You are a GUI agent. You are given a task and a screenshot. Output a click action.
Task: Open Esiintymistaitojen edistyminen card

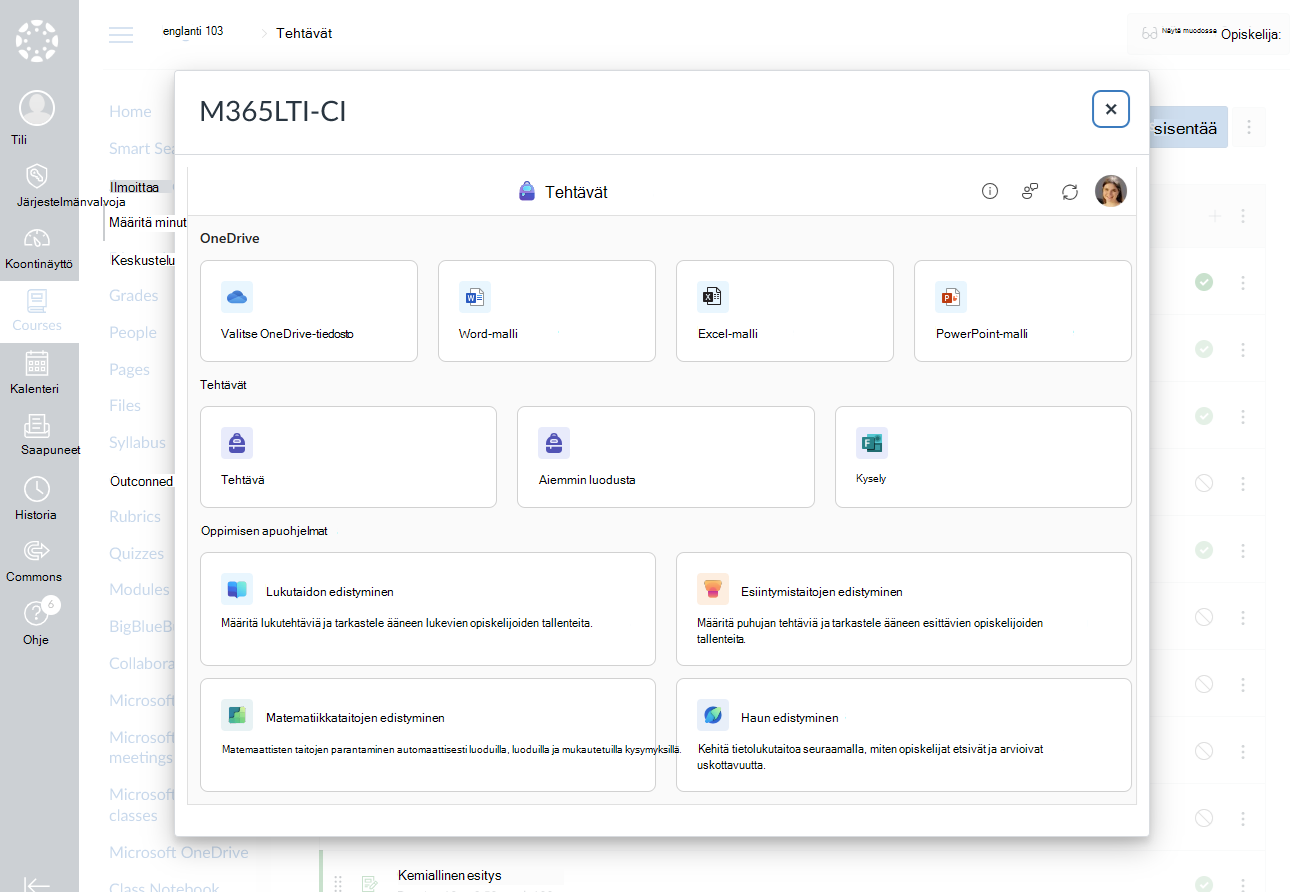point(904,609)
